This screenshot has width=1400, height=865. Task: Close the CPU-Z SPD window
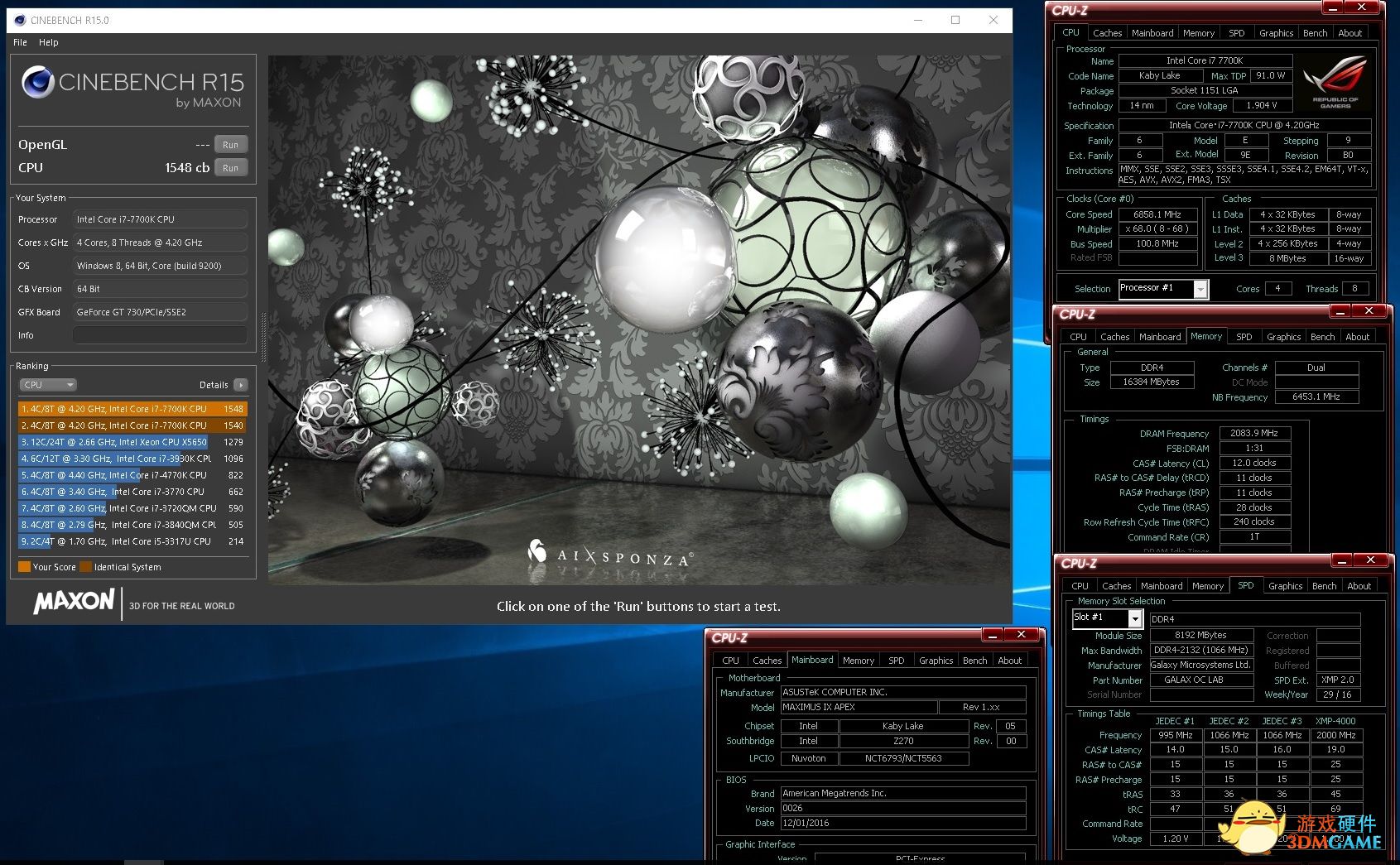(x=1370, y=560)
